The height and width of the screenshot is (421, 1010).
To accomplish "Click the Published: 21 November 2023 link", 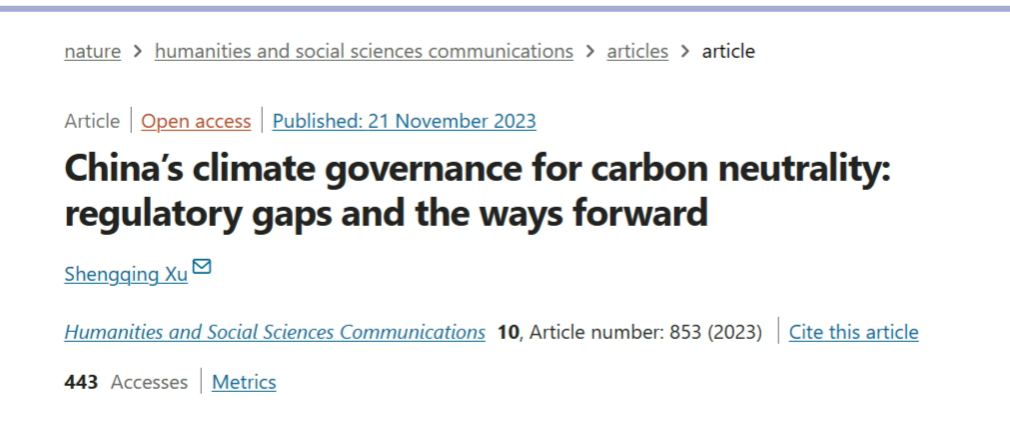I will click(x=404, y=121).
